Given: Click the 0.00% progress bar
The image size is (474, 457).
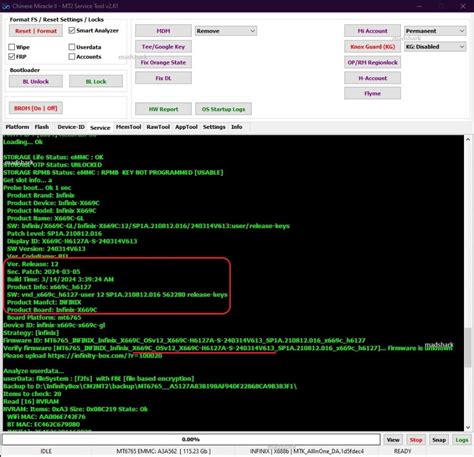Looking at the screenshot, I should [x=191, y=439].
